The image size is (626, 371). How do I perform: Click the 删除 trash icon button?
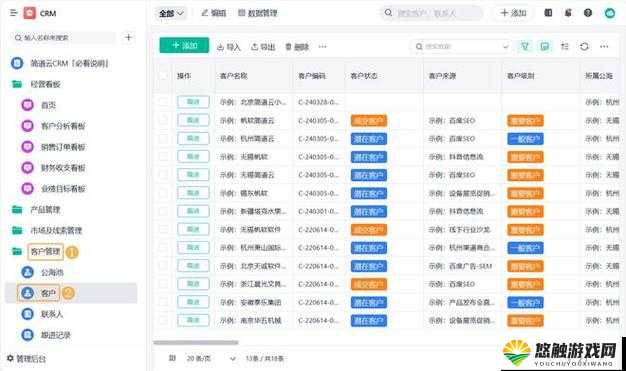(297, 47)
